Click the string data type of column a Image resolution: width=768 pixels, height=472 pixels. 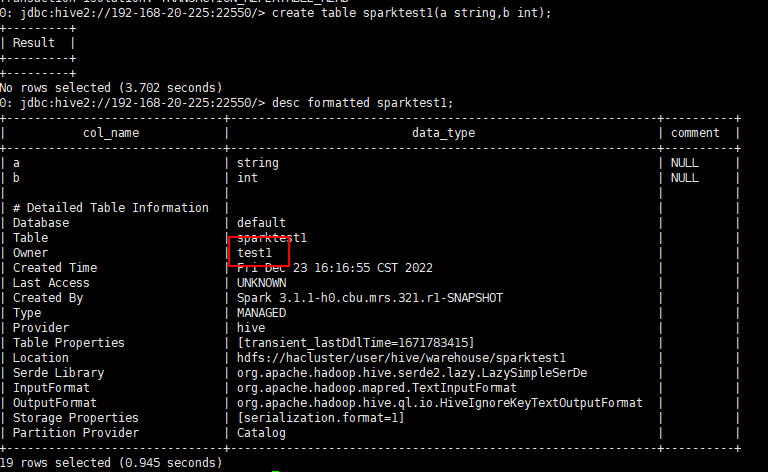pyautogui.click(x=258, y=163)
